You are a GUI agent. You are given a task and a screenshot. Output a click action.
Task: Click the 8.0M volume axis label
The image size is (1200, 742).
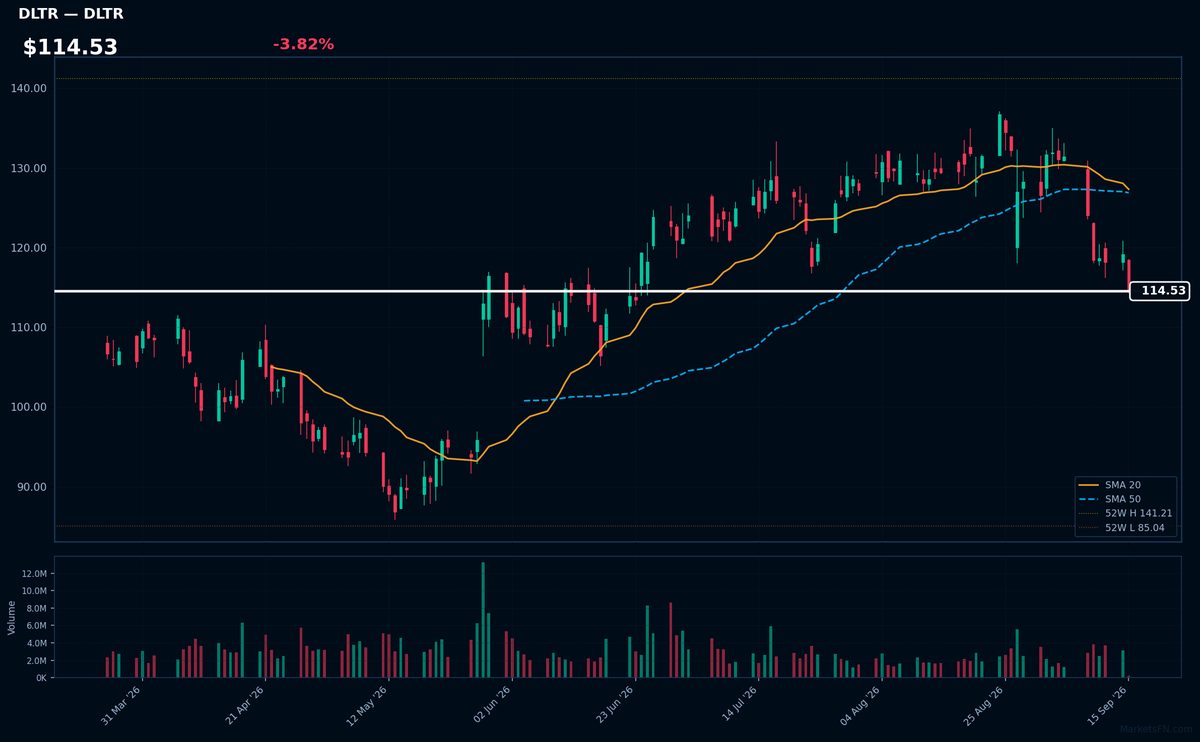(x=36, y=609)
